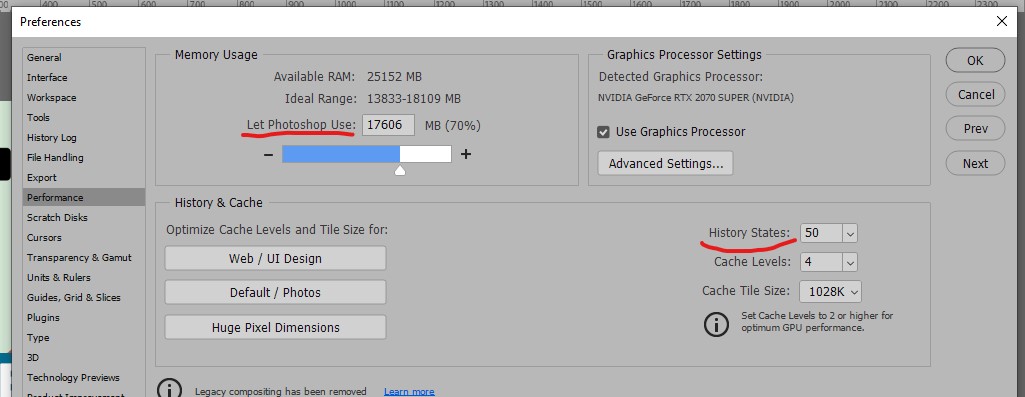
Task: Click the Ideal Range 13833-18109 MB text
Action: pyautogui.click(x=414, y=99)
